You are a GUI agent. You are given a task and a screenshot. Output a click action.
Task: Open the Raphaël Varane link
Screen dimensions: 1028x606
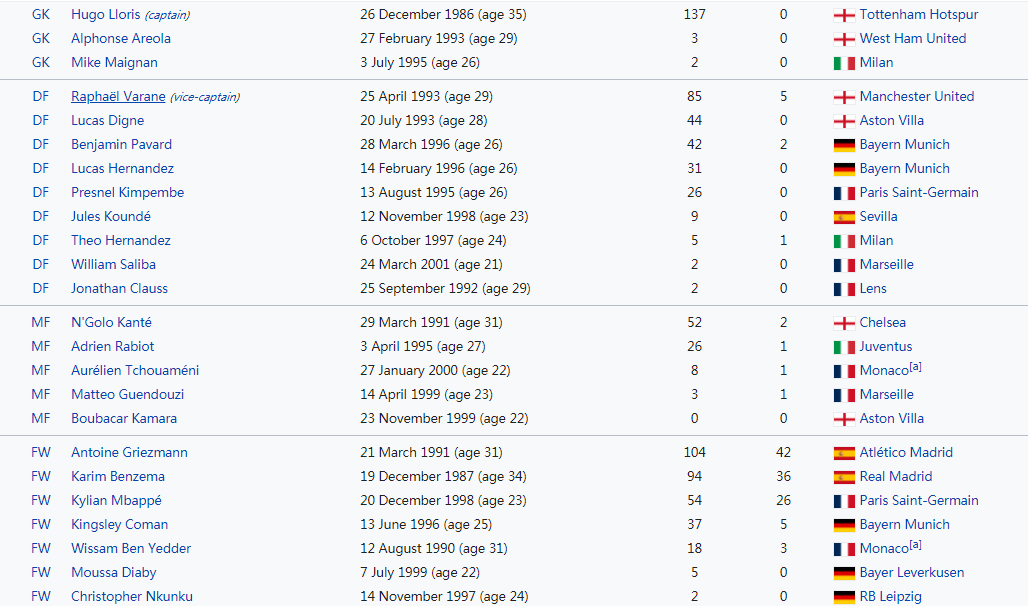[x=118, y=96]
